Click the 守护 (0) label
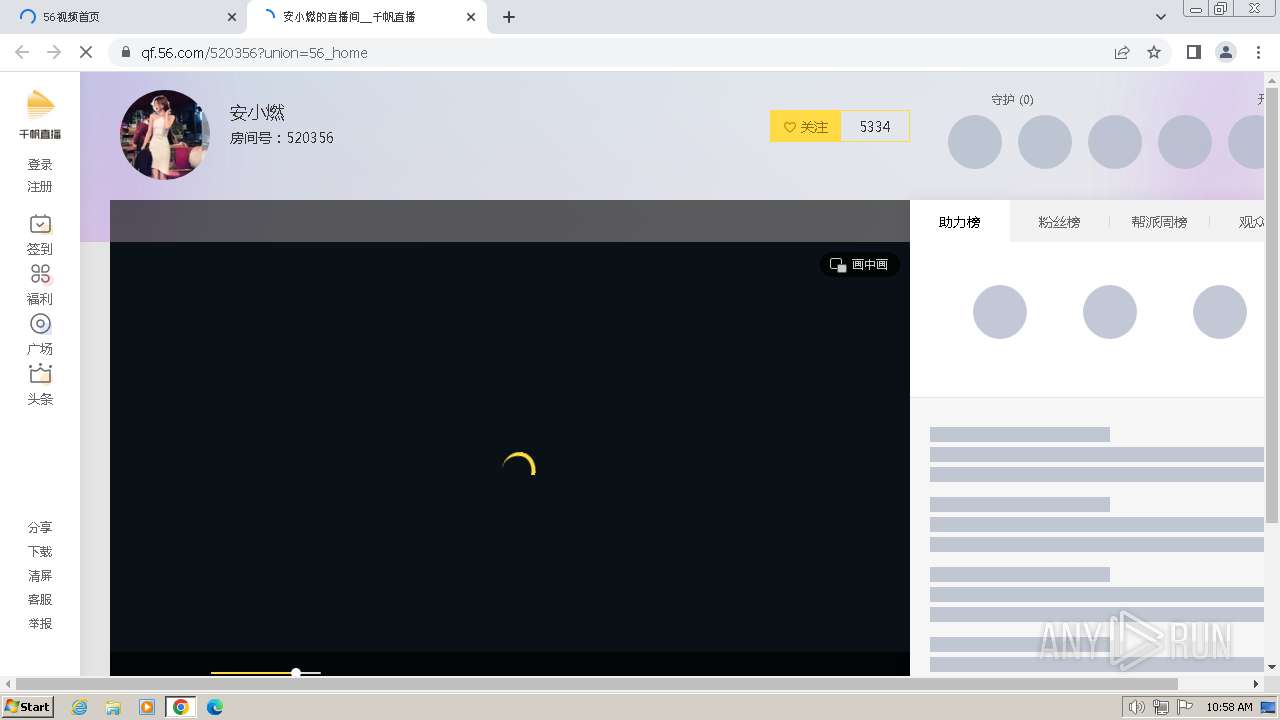 [1012, 100]
